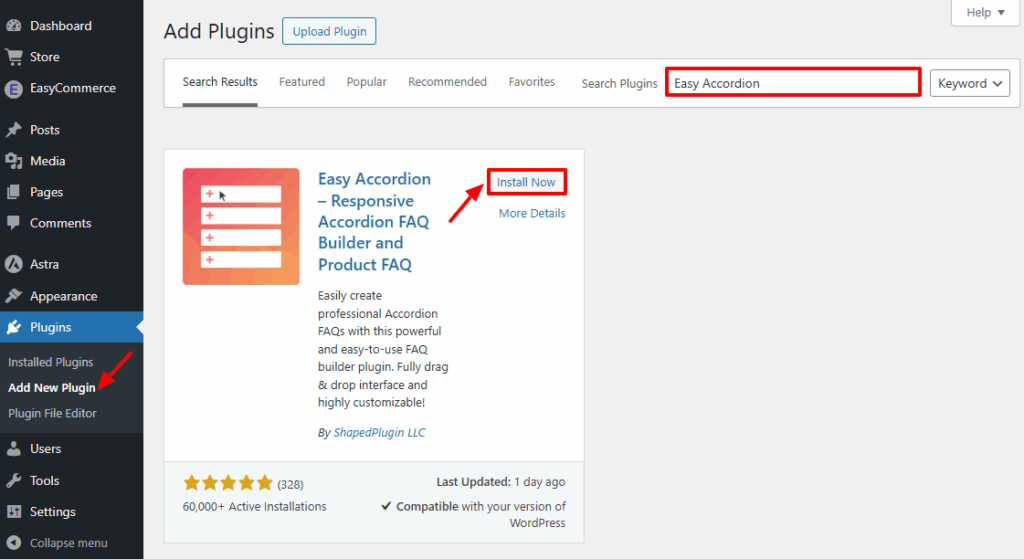Click the Easy Accordion plugin thumbnail
The image size is (1024, 559).
[x=241, y=227]
